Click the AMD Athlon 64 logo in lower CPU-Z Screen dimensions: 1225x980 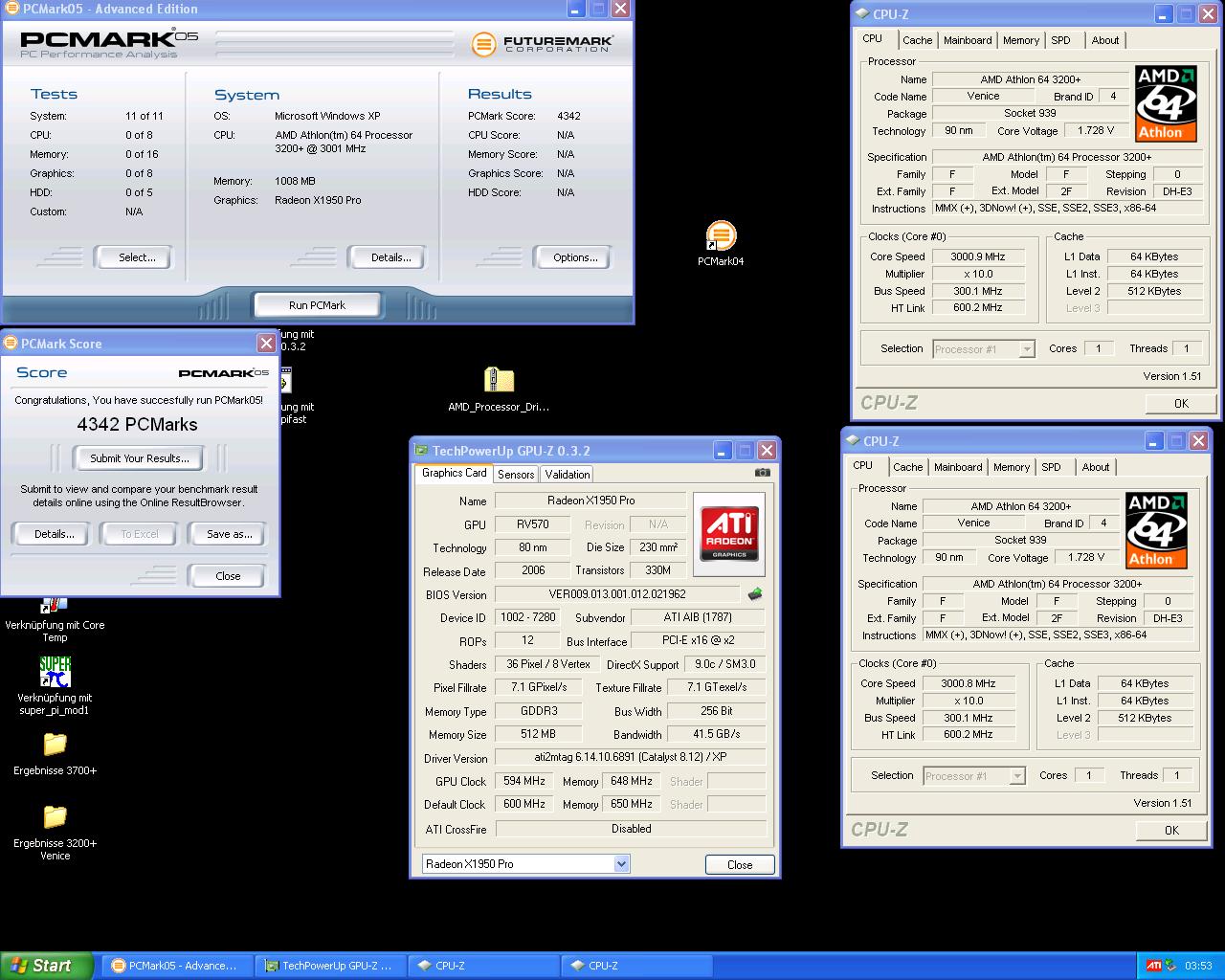pos(1156,530)
